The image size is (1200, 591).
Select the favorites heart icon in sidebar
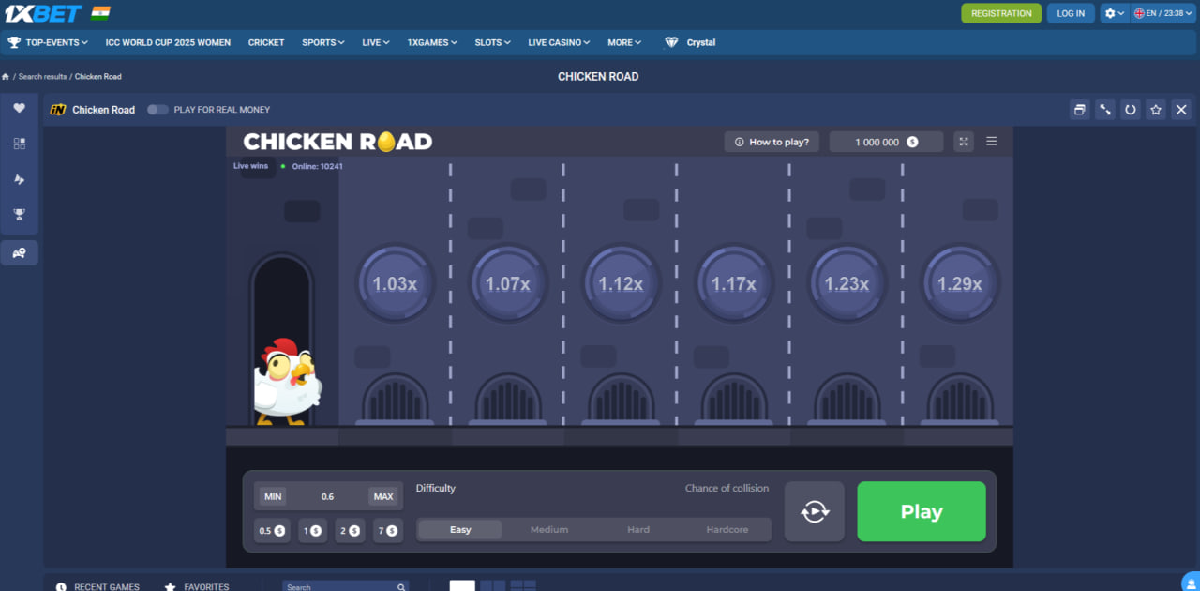[x=19, y=107]
